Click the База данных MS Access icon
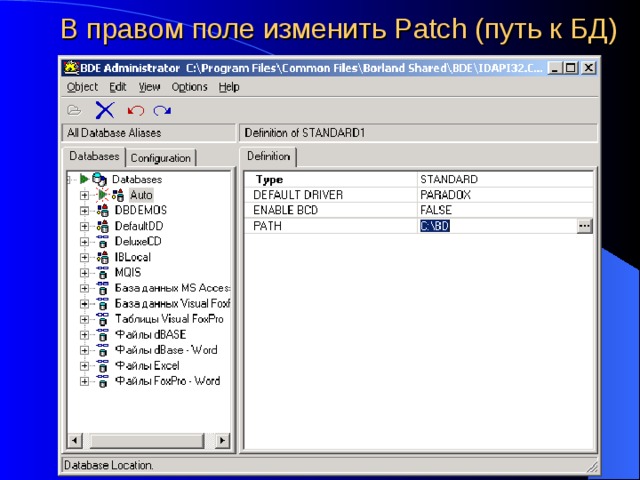 [103, 288]
